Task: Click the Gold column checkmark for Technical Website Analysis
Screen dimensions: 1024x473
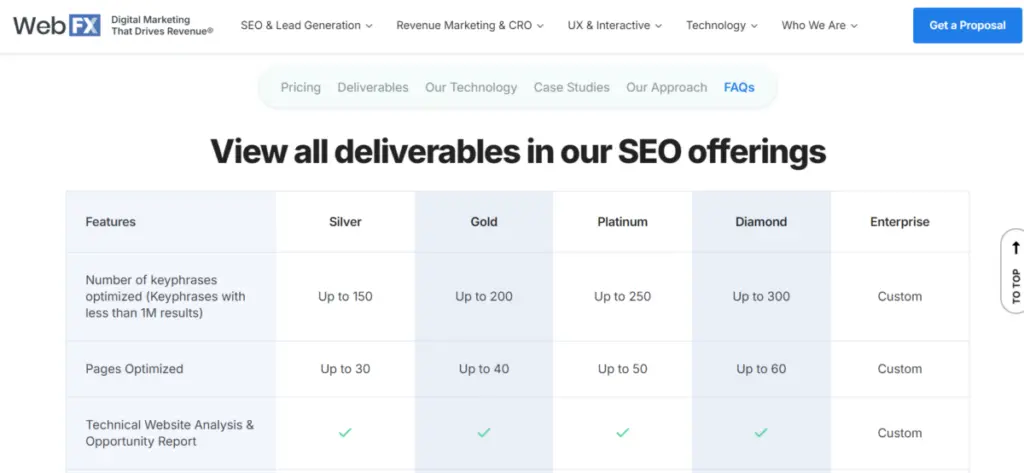Action: [x=484, y=433]
